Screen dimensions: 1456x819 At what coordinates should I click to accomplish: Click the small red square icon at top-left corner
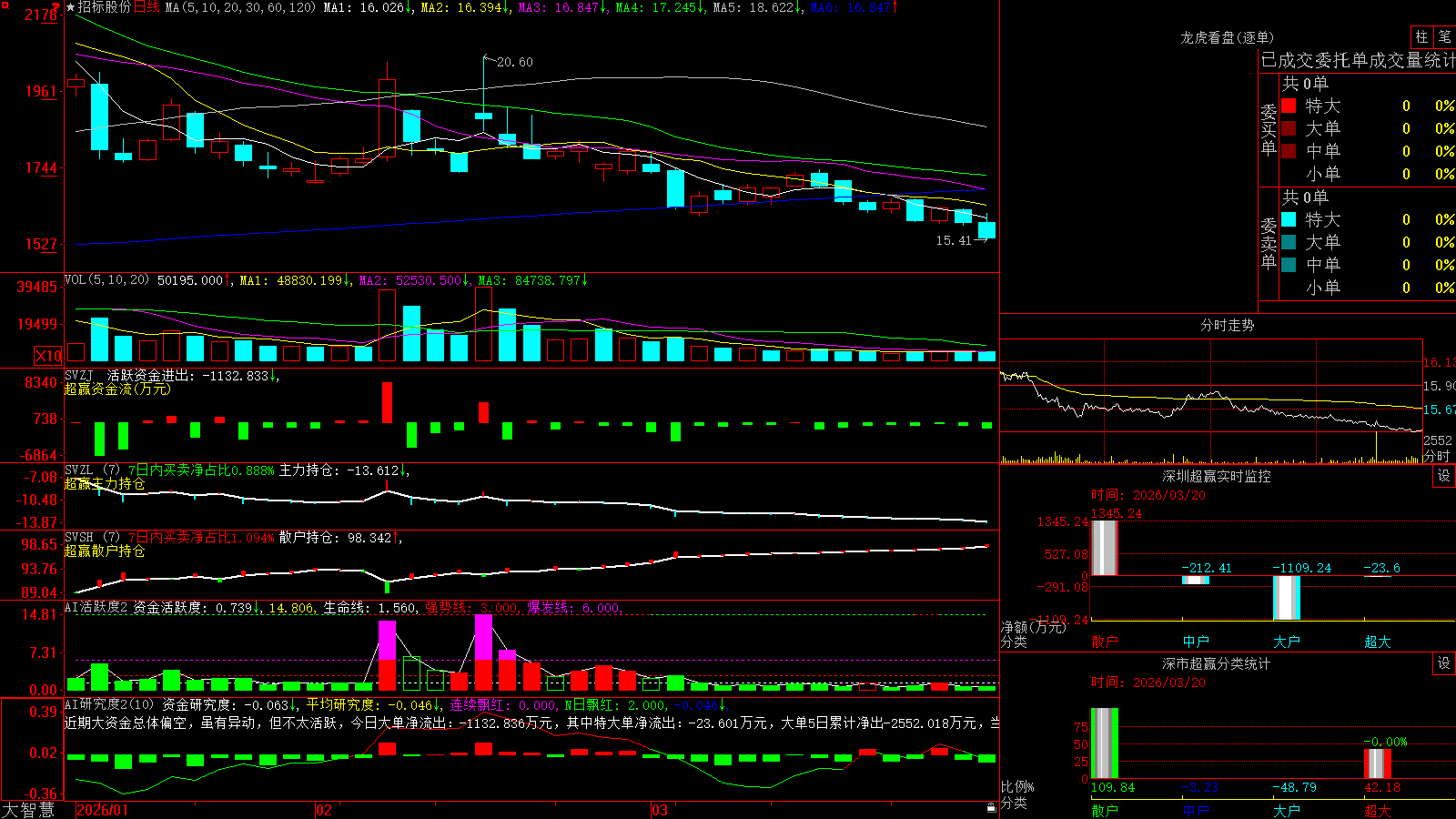(5, 5)
